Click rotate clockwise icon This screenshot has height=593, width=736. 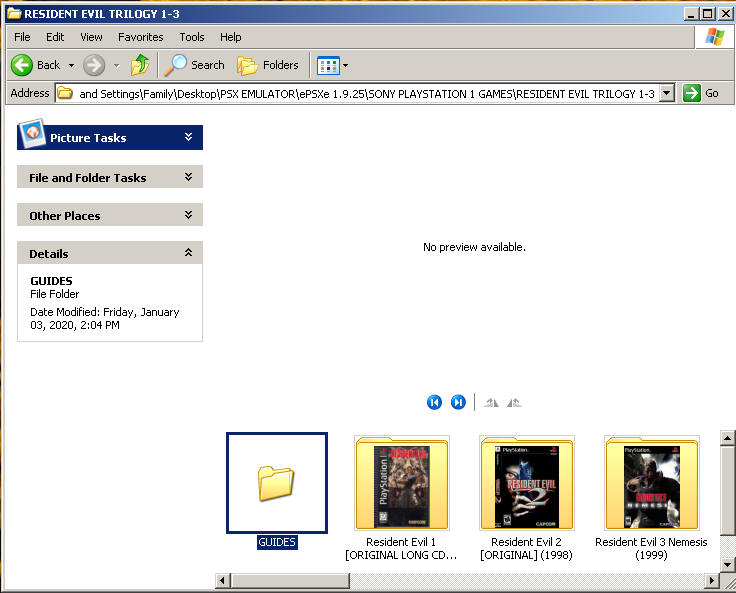tap(491, 402)
